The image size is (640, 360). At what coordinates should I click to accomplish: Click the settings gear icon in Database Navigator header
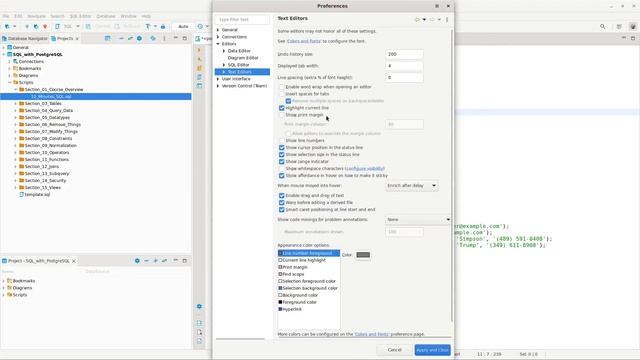[x=139, y=38]
